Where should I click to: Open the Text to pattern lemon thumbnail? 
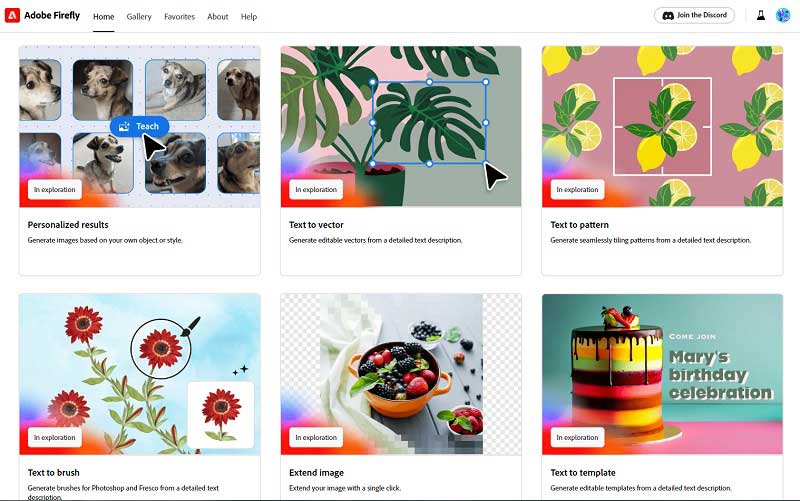662,127
